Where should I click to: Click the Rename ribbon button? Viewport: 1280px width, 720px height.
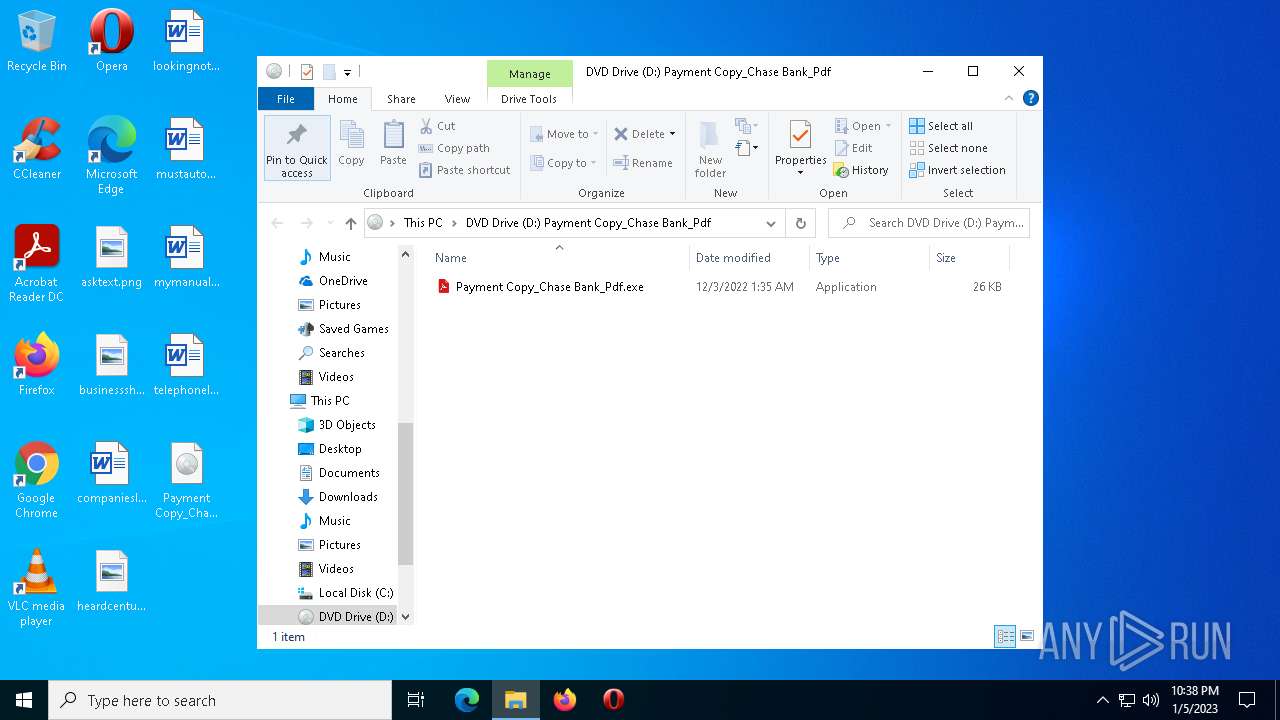[643, 163]
